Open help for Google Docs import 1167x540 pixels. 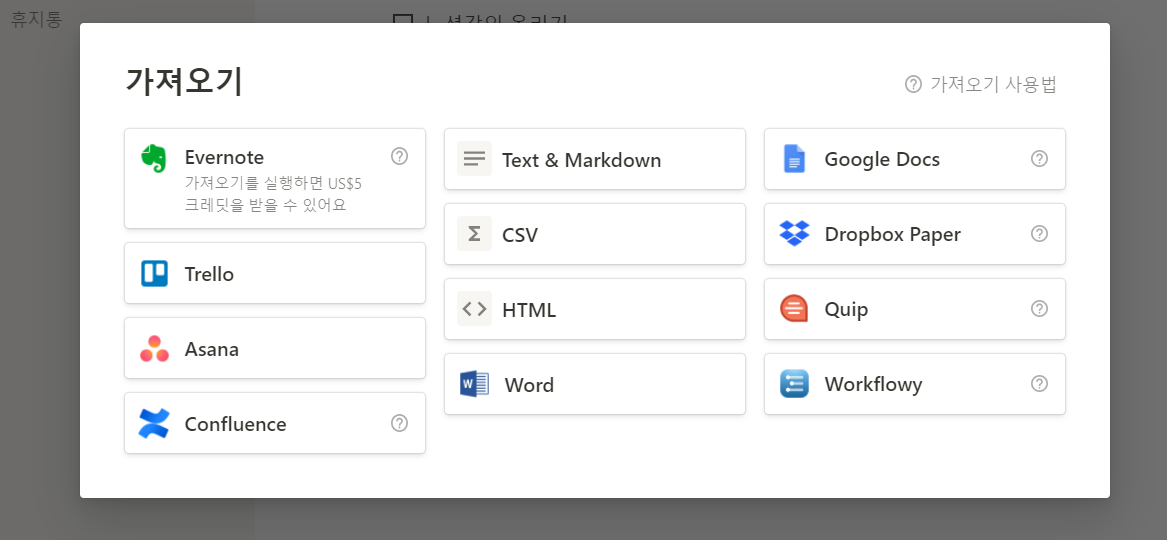[1040, 158]
